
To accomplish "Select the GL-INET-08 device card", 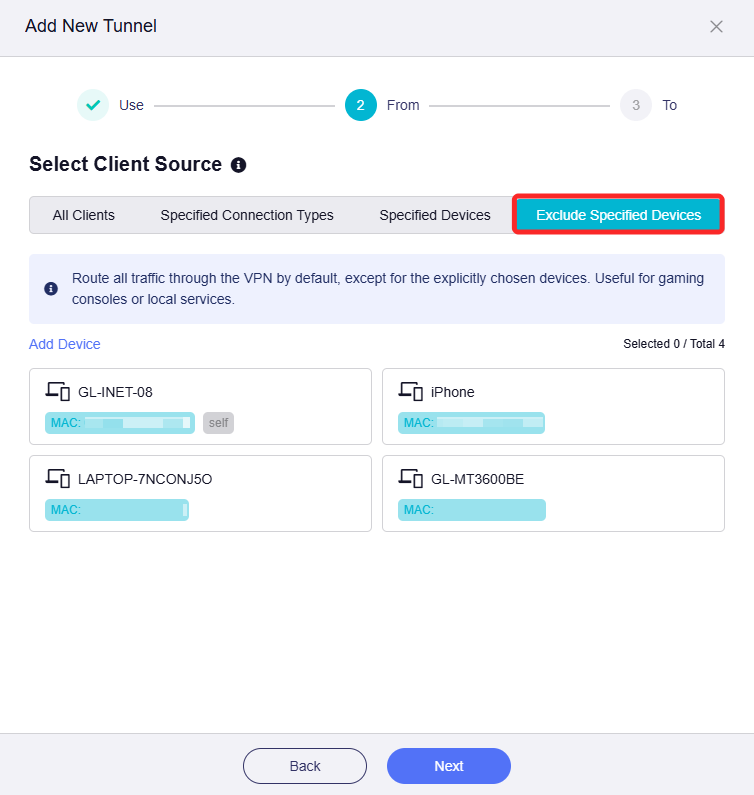I will point(200,407).
